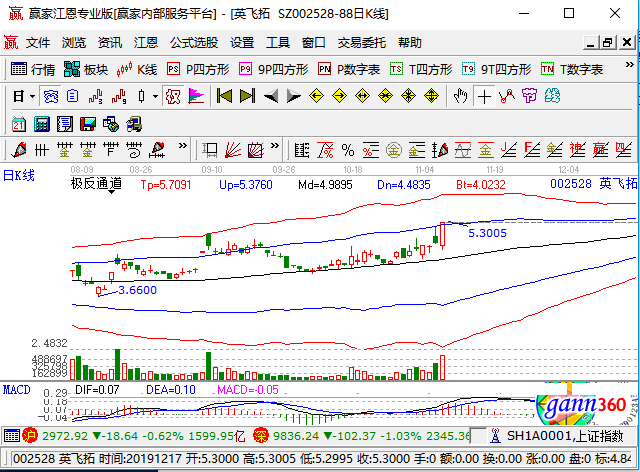Switch to K线 chart view

click(x=136, y=69)
